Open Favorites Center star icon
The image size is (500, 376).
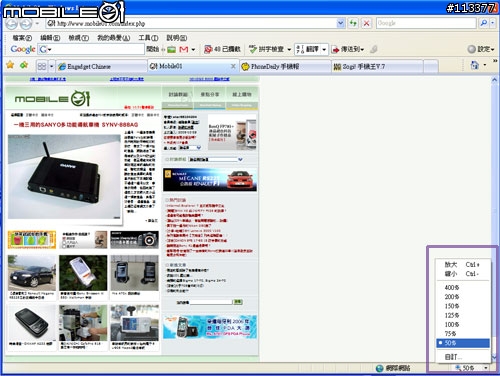pyautogui.click(x=10, y=65)
